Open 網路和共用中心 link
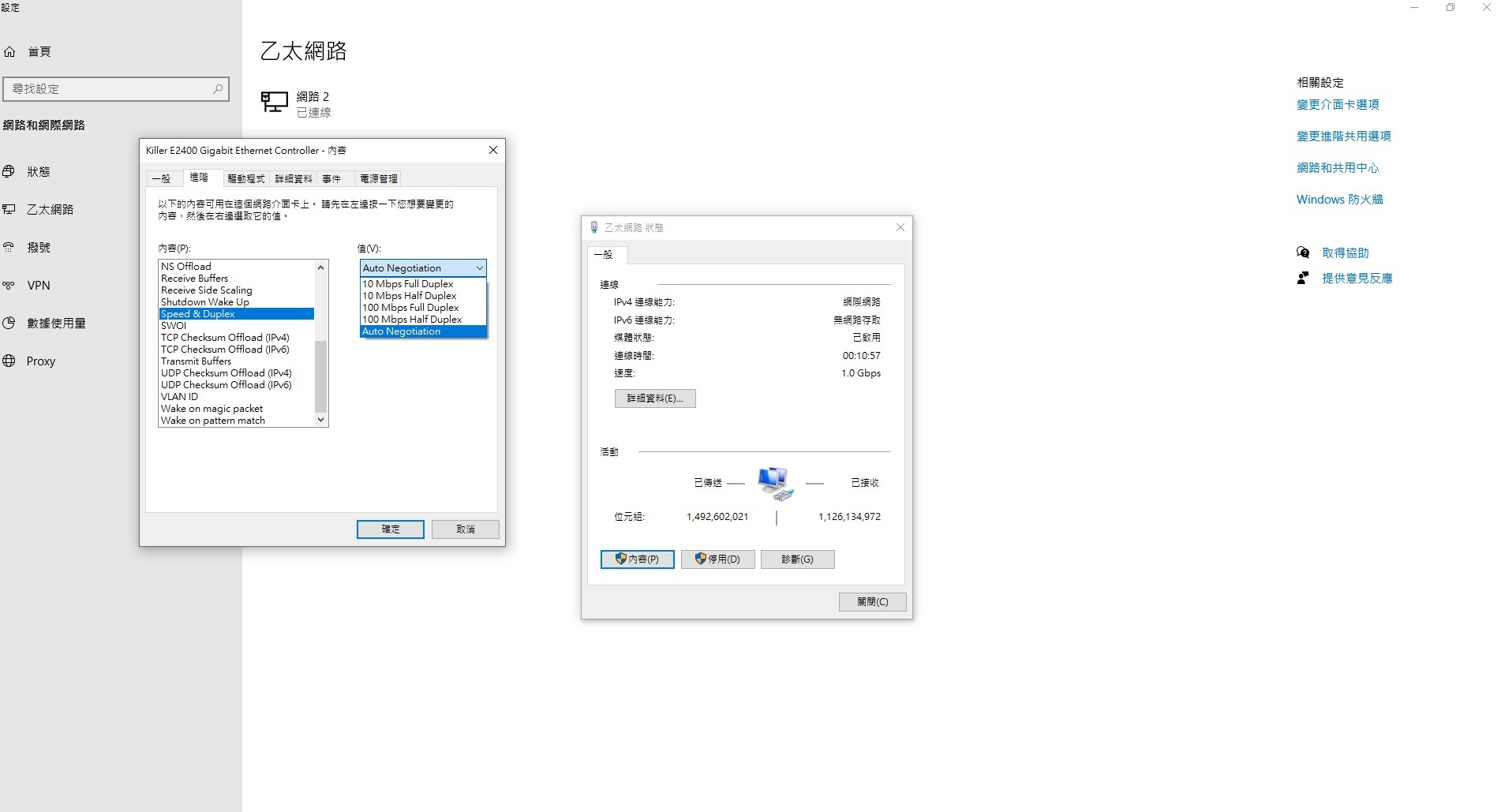This screenshot has height=812, width=1505. click(x=1338, y=168)
